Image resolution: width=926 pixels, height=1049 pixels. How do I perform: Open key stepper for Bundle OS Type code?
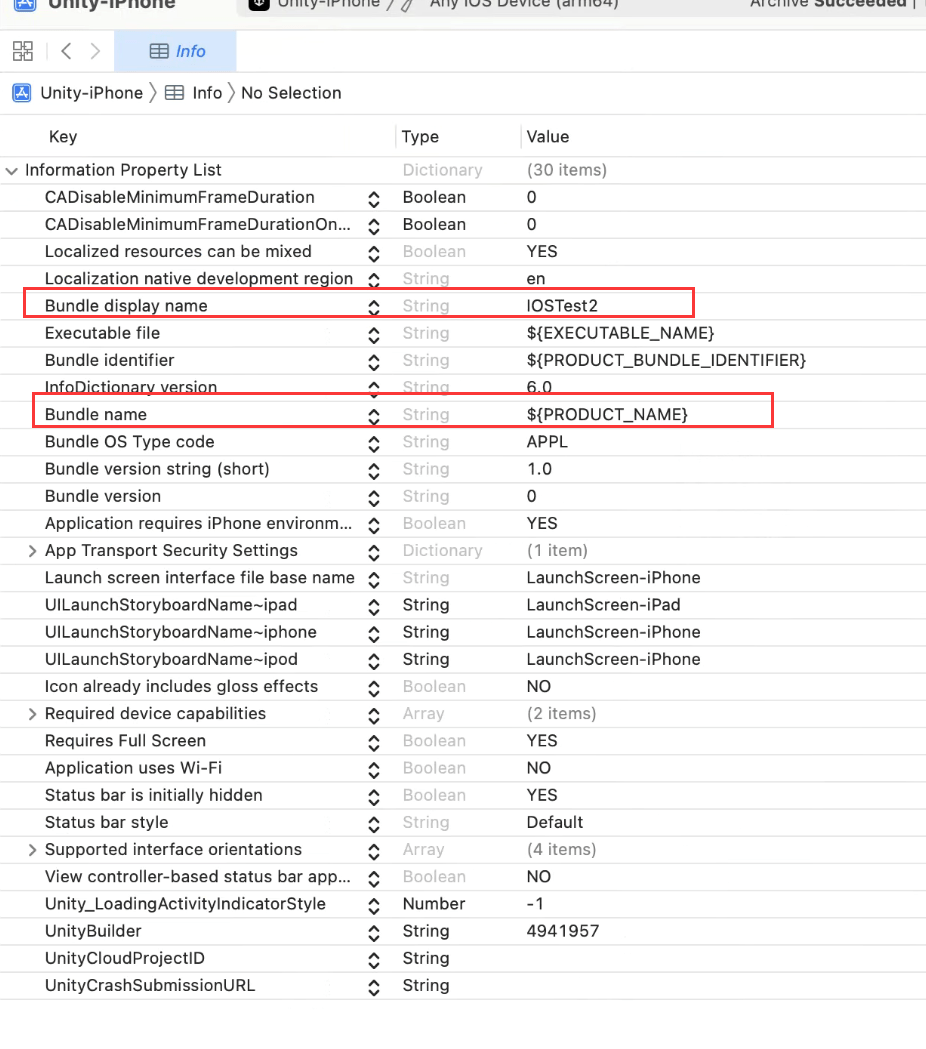(x=374, y=444)
